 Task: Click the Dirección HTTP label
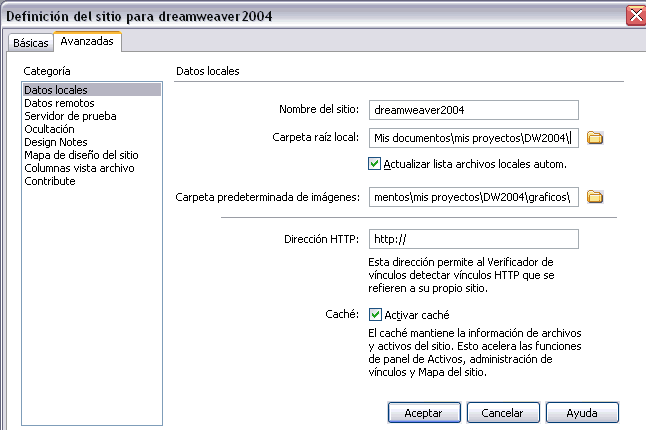[321, 239]
